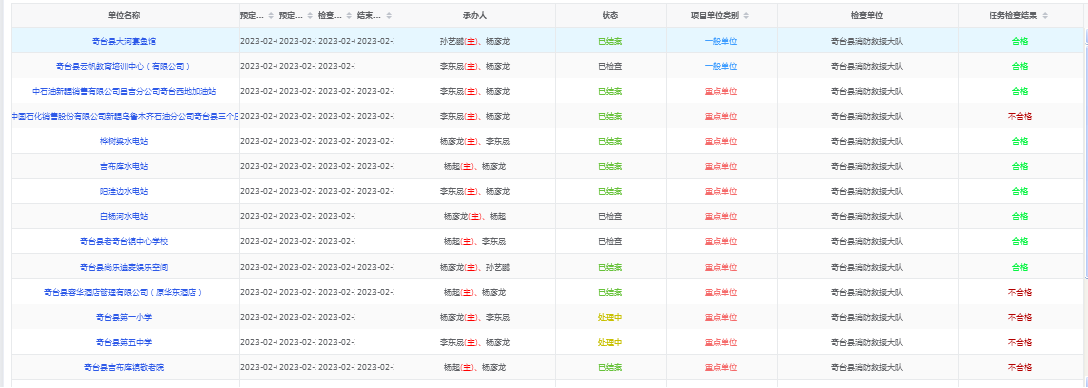Open the 中石油新疆销售有限公司 gas station link
Screen dimensions: 1088x388
pos(124,92)
